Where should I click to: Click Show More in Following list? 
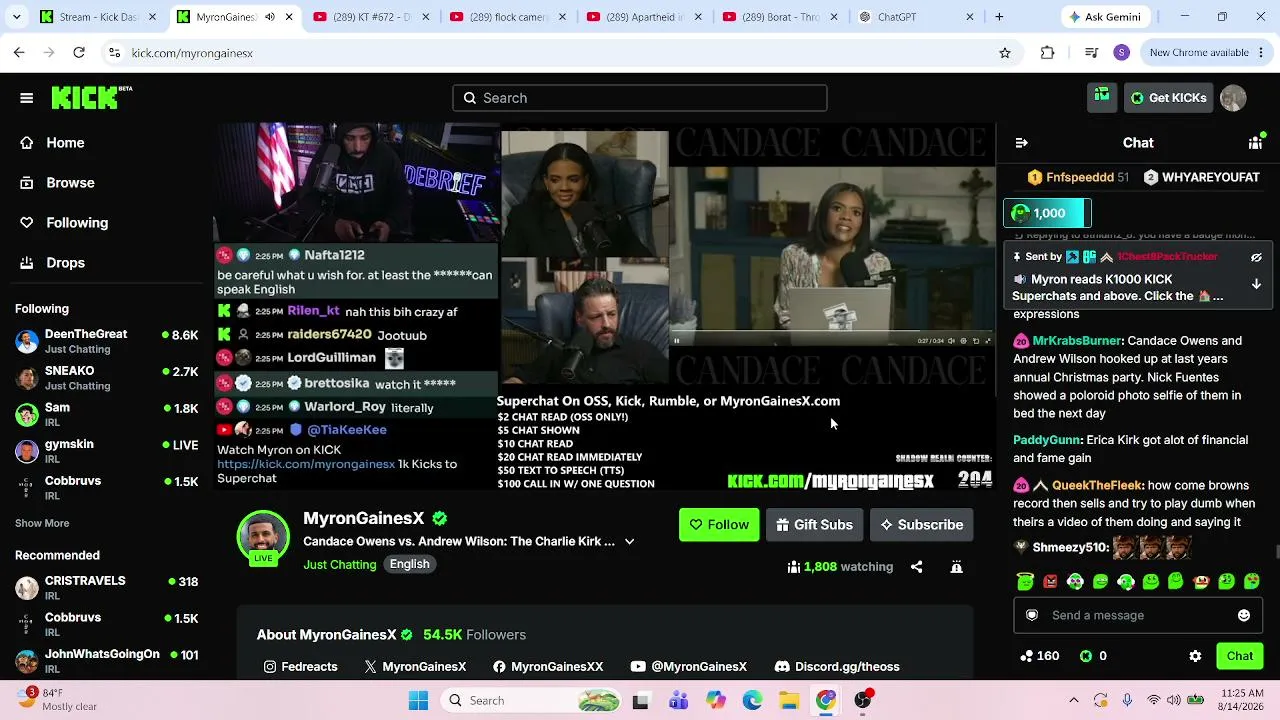coord(42,523)
